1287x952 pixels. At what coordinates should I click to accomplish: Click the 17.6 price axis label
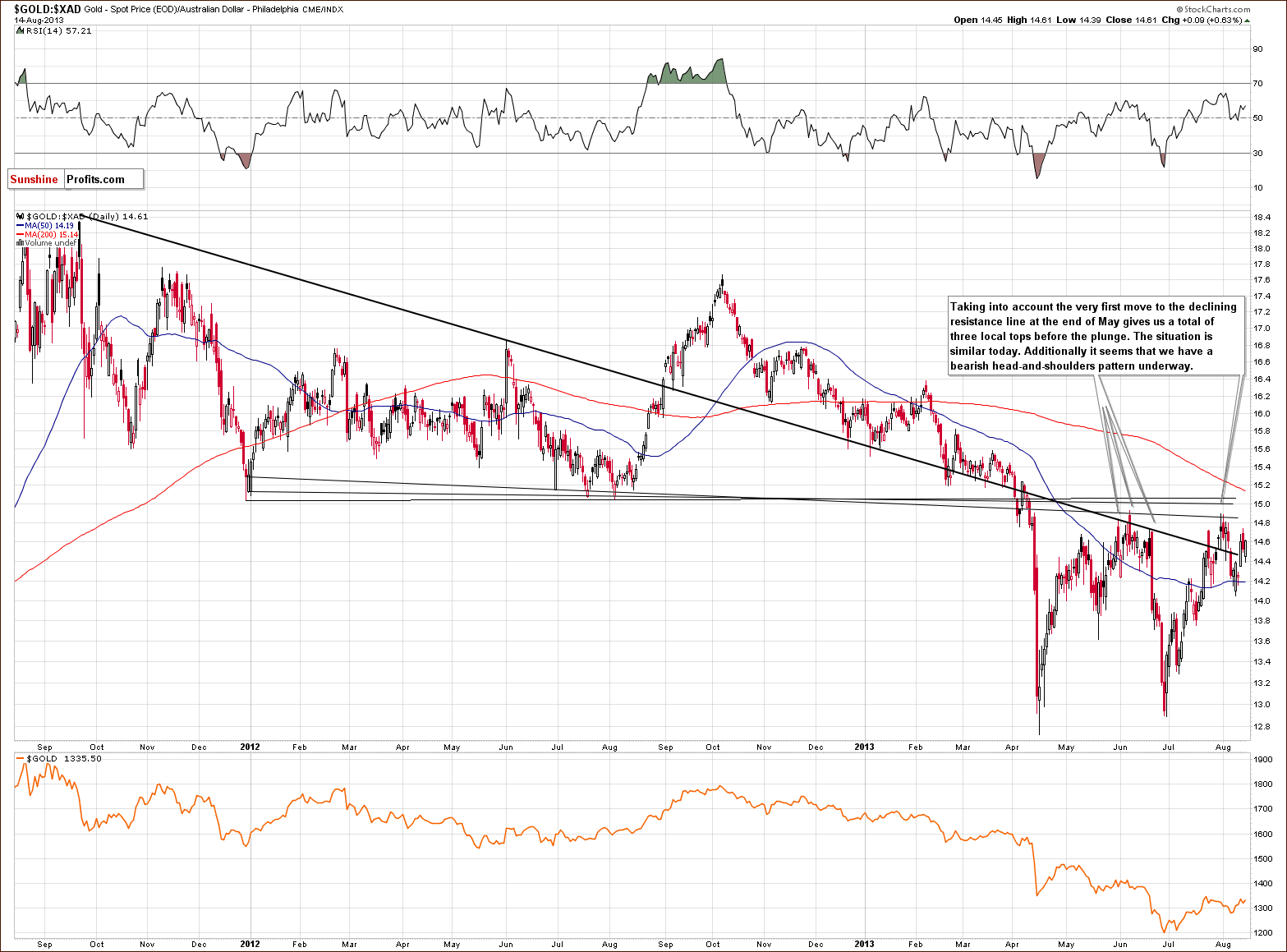[1262, 280]
